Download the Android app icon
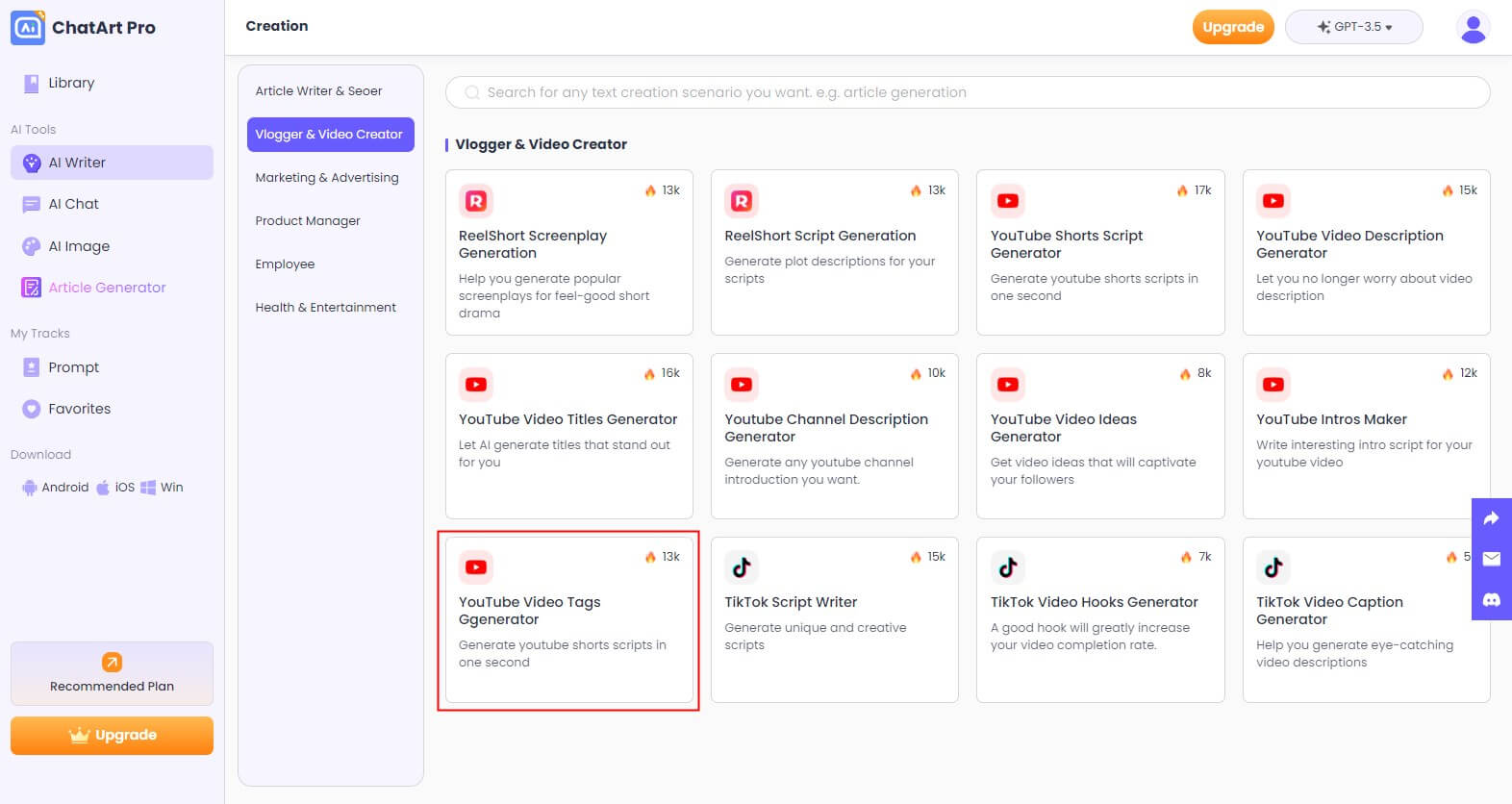Viewport: 1512px width, 804px height. [30, 488]
